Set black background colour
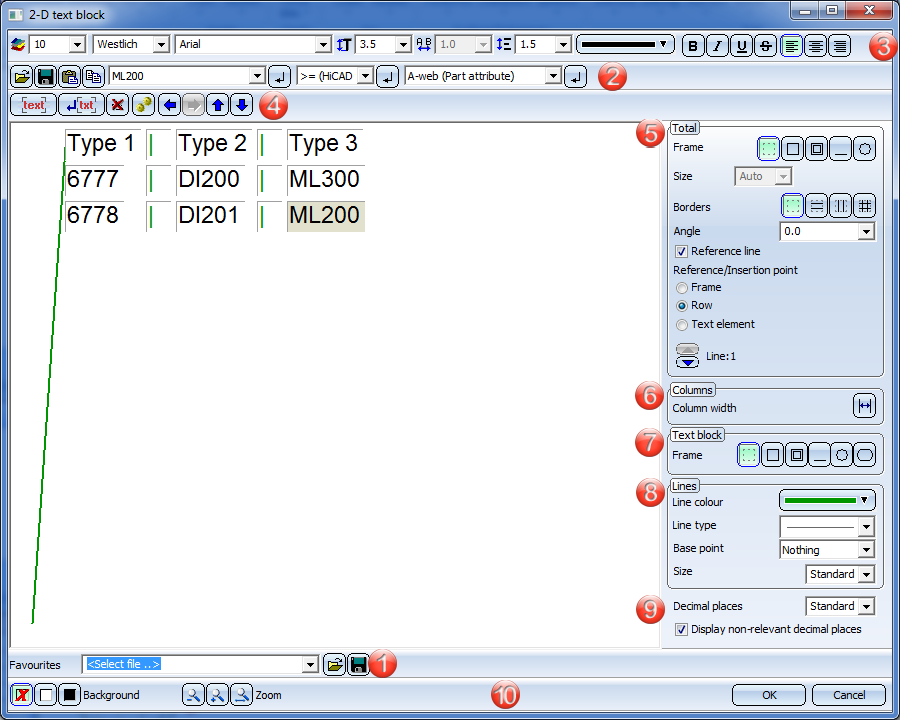Screen dimensions: 900x720 tap(69, 695)
